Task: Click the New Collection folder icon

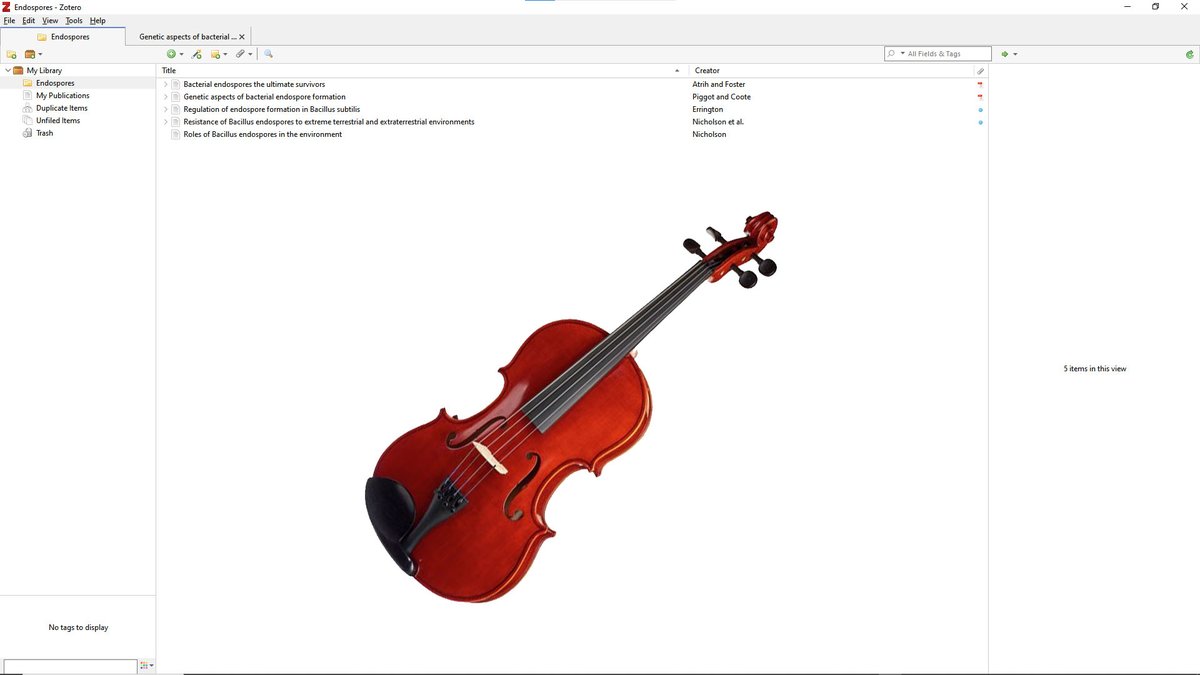Action: (11, 54)
